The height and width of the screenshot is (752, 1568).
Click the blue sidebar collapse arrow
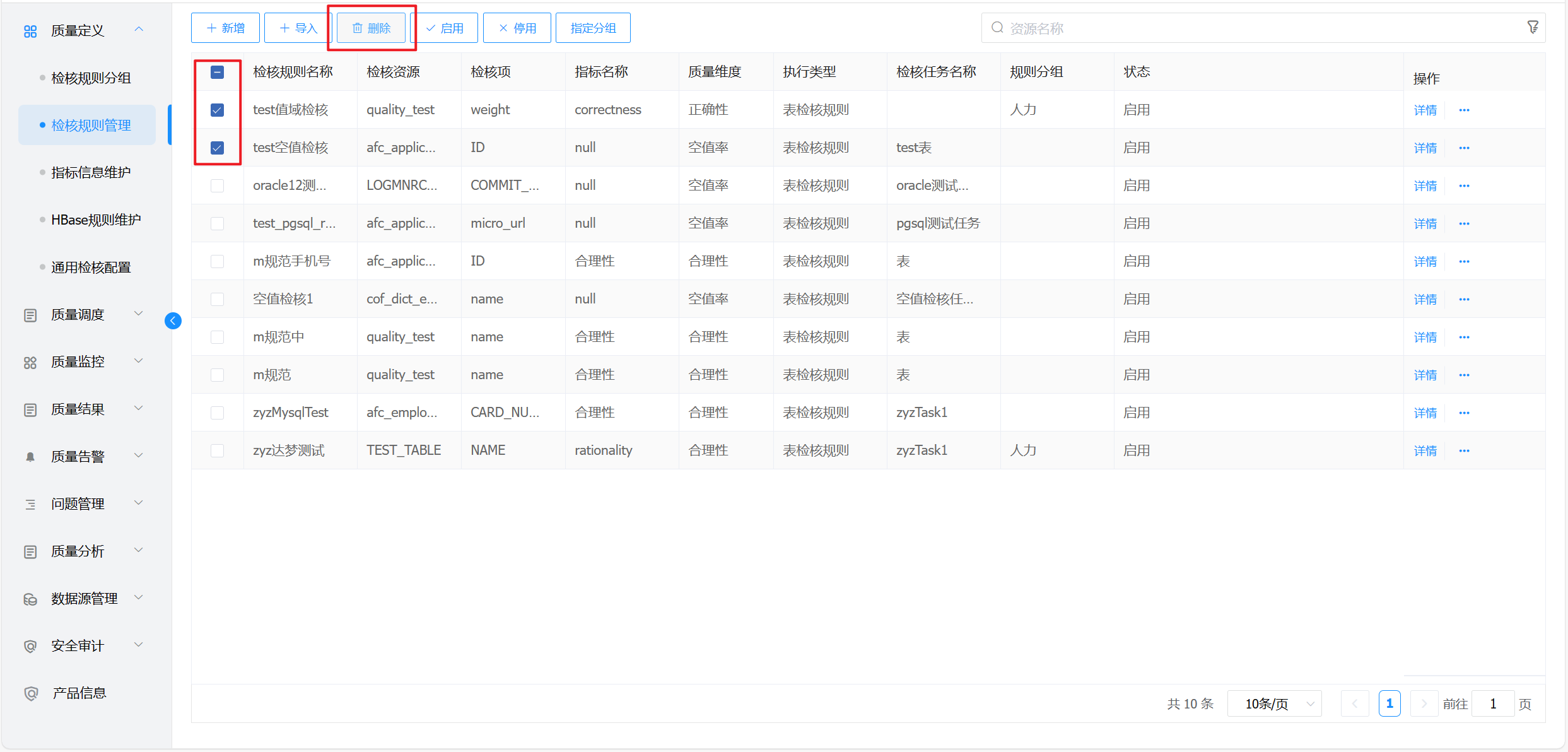click(173, 320)
